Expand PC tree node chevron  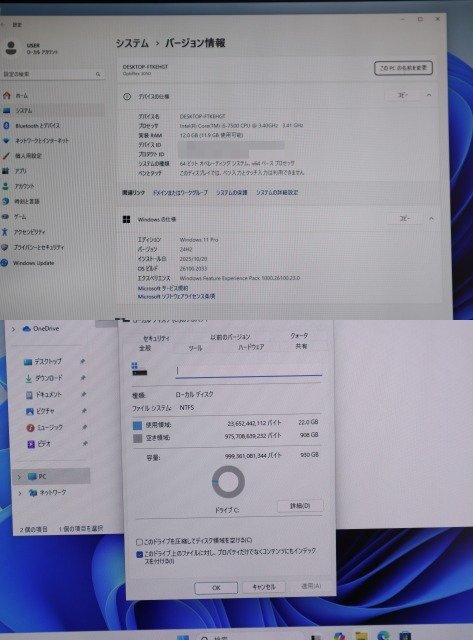[x=19, y=477]
